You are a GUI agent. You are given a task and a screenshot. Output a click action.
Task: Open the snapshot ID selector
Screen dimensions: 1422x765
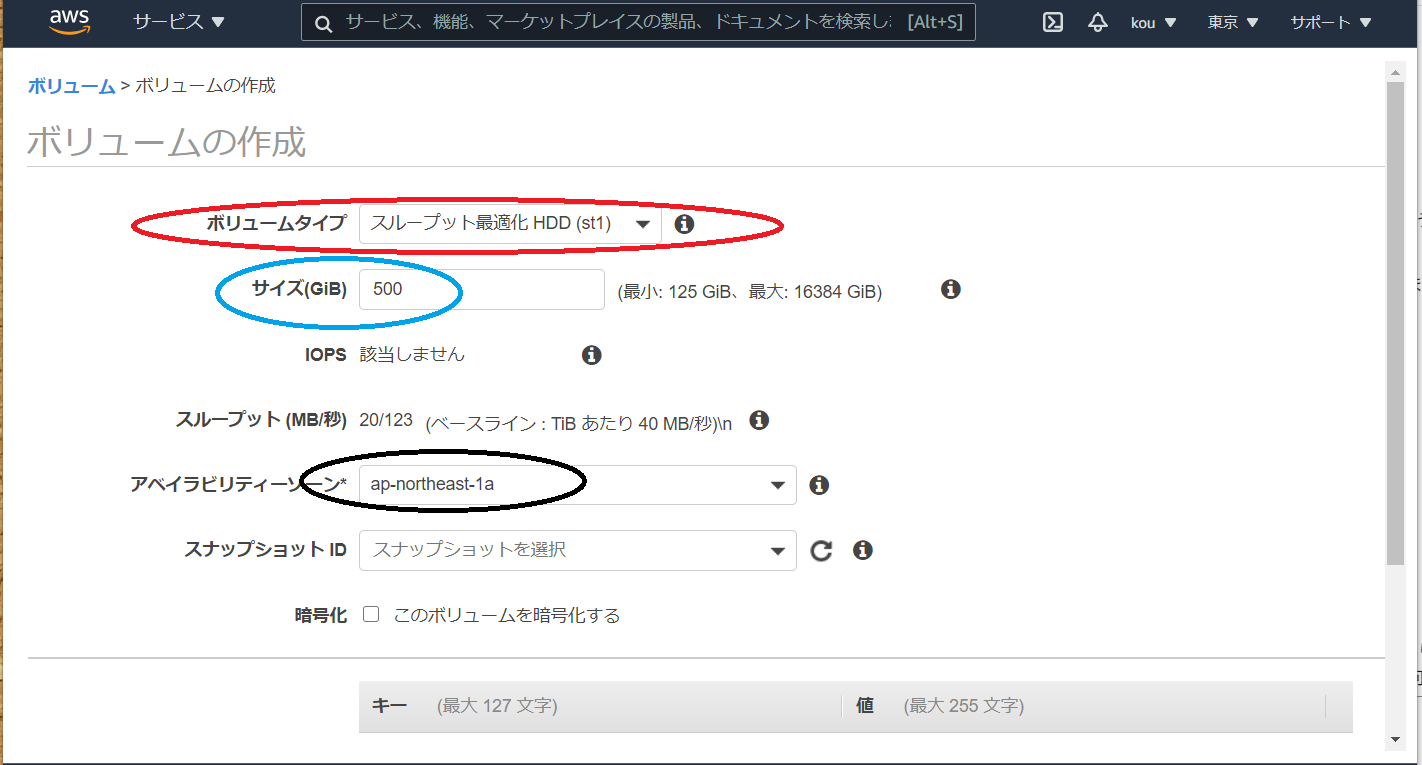point(778,550)
